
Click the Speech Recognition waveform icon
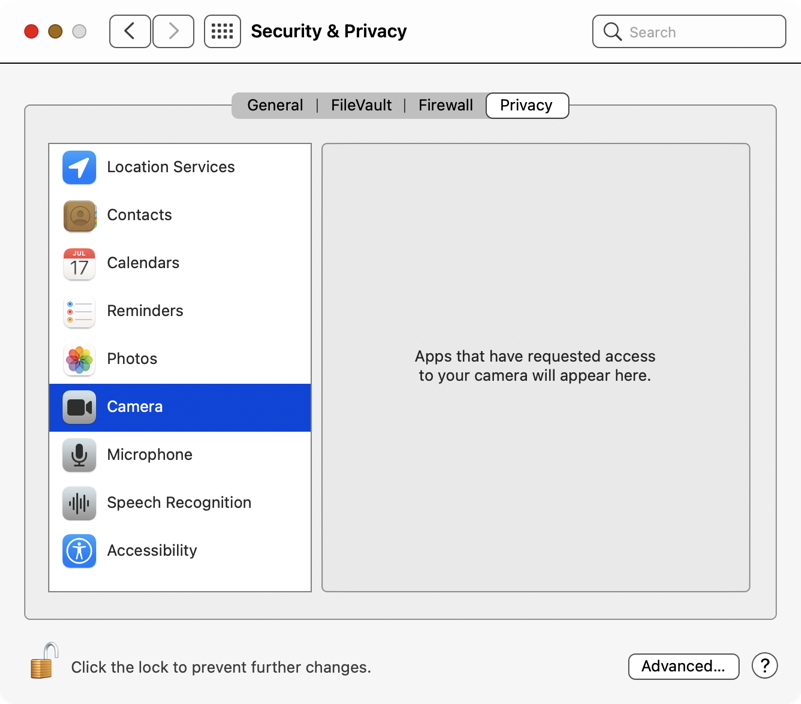coord(79,503)
